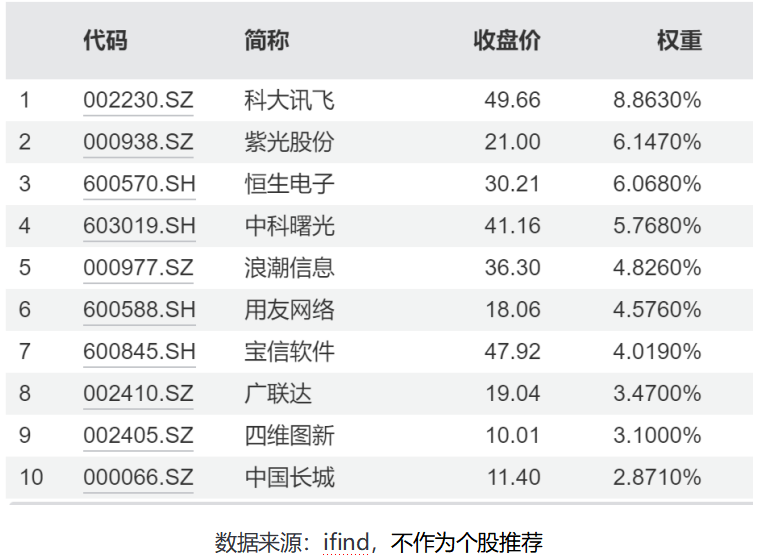Image resolution: width=761 pixels, height=555 pixels.
Task: Open code link 000977.SZ
Action: click(x=138, y=268)
